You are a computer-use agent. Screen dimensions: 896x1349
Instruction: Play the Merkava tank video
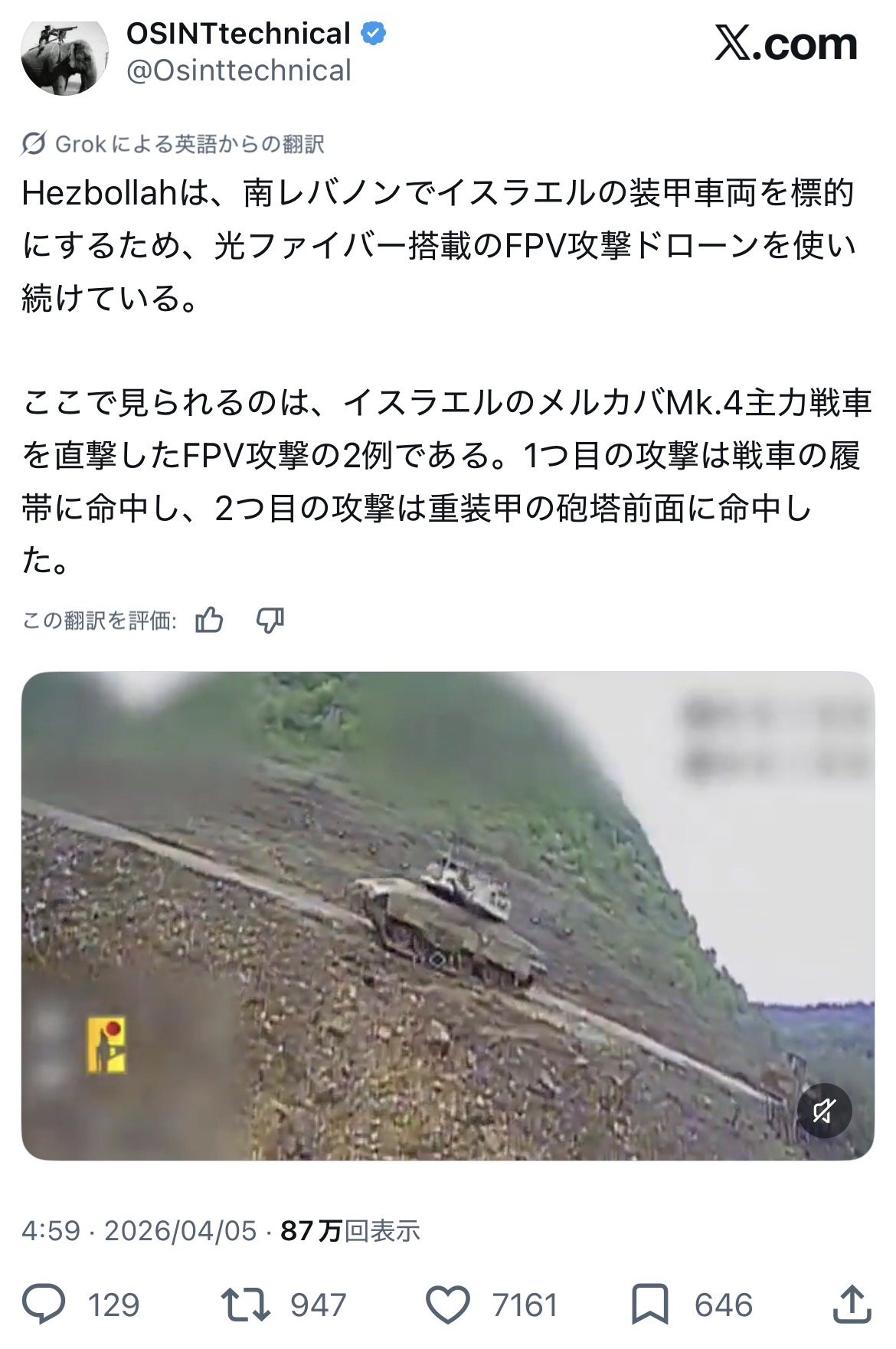click(448, 915)
